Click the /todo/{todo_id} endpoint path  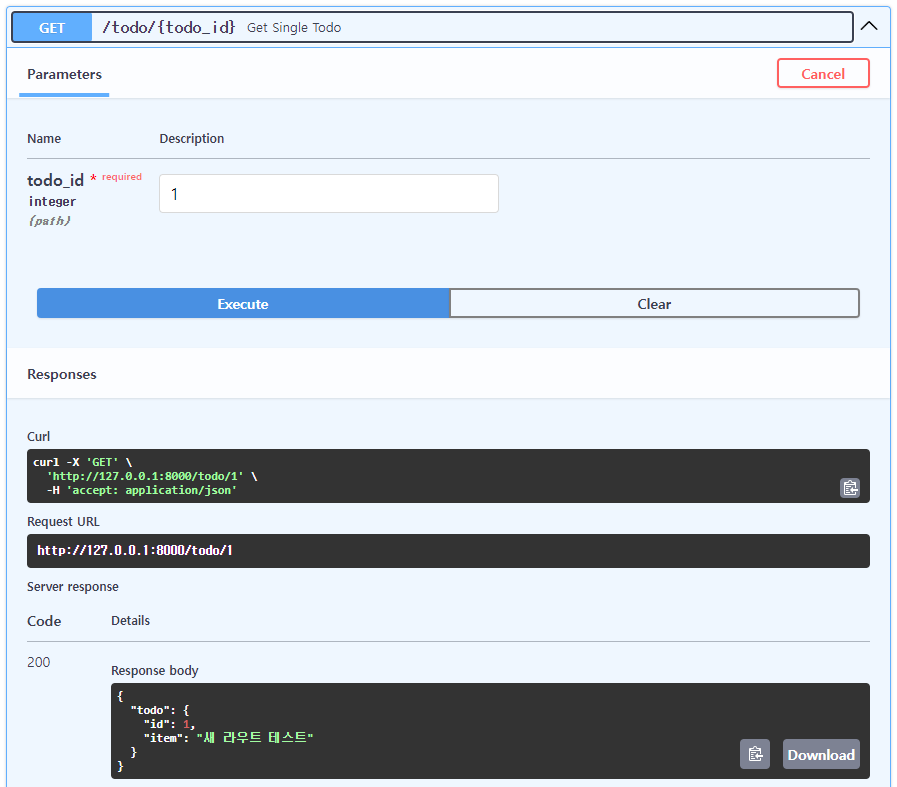click(x=168, y=27)
